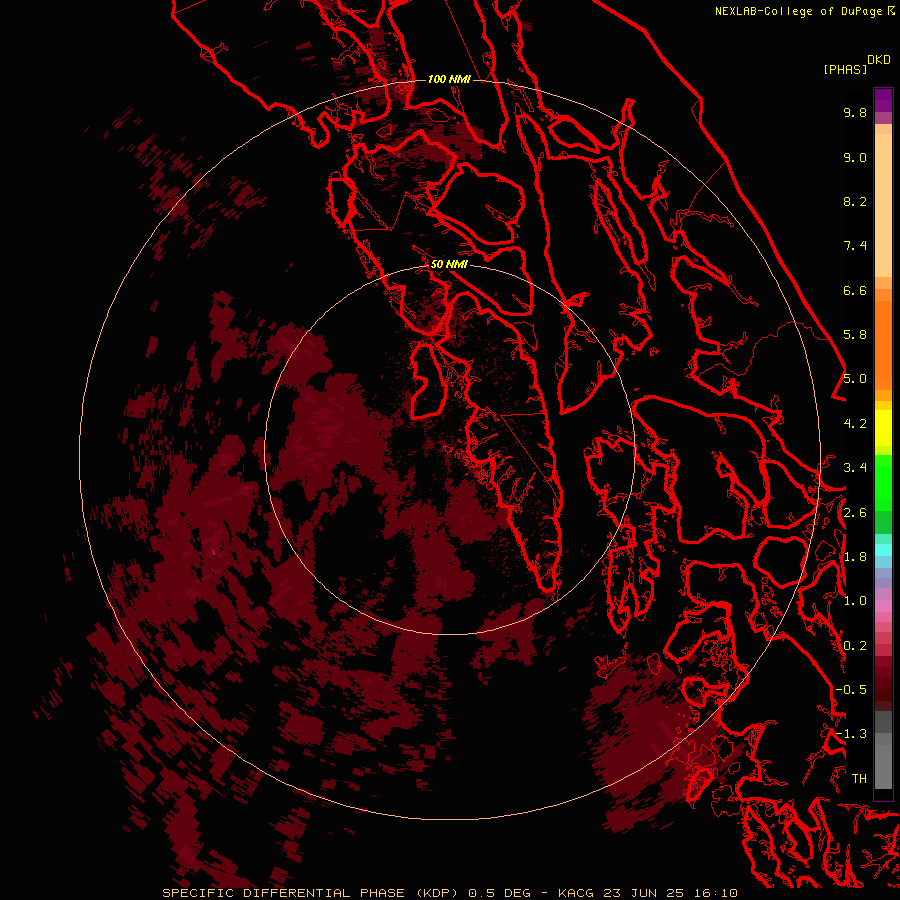This screenshot has height=900, width=900.
Task: Click the 4.2 value on color scale
Action: click(855, 424)
